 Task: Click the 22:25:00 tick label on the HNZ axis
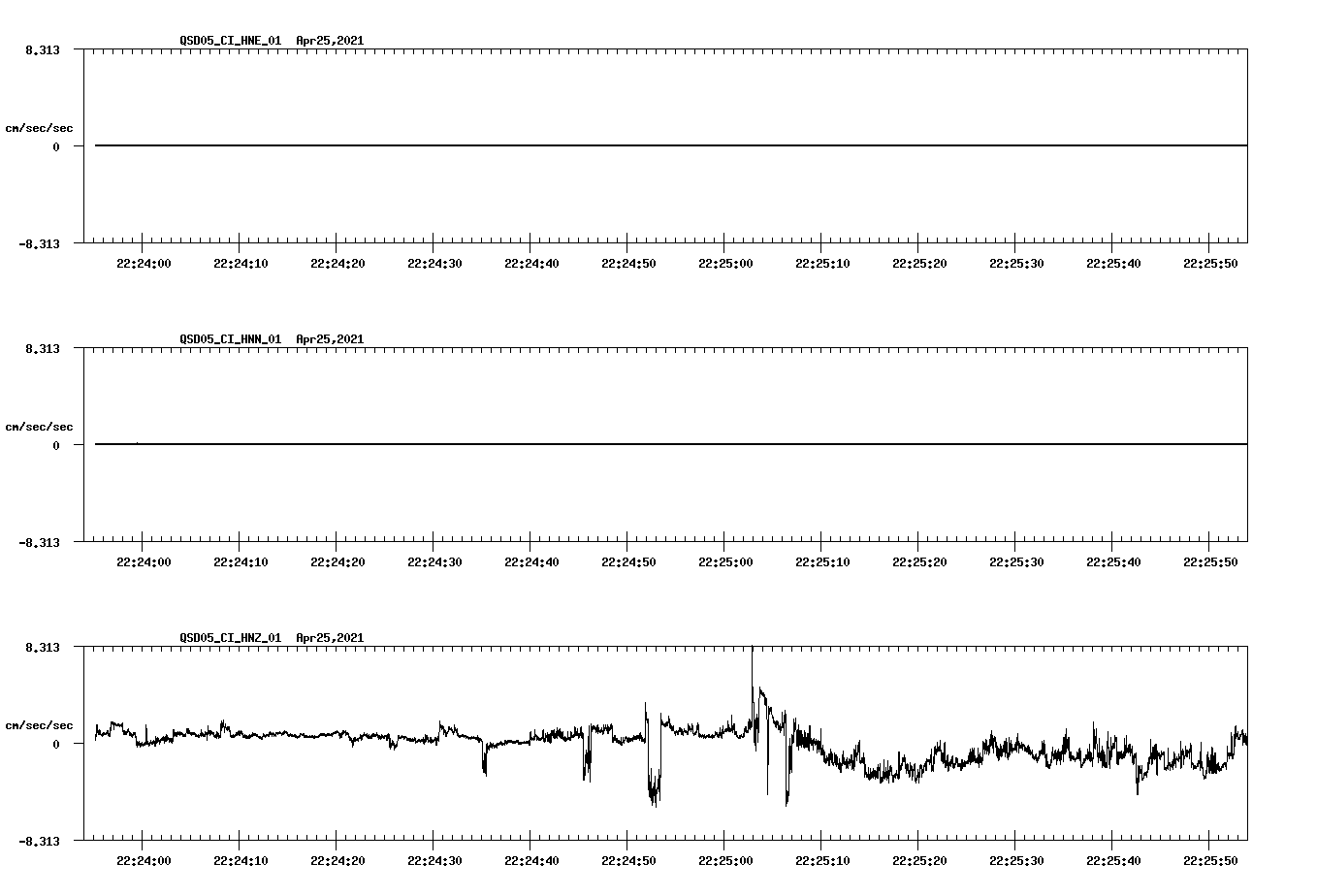(723, 859)
